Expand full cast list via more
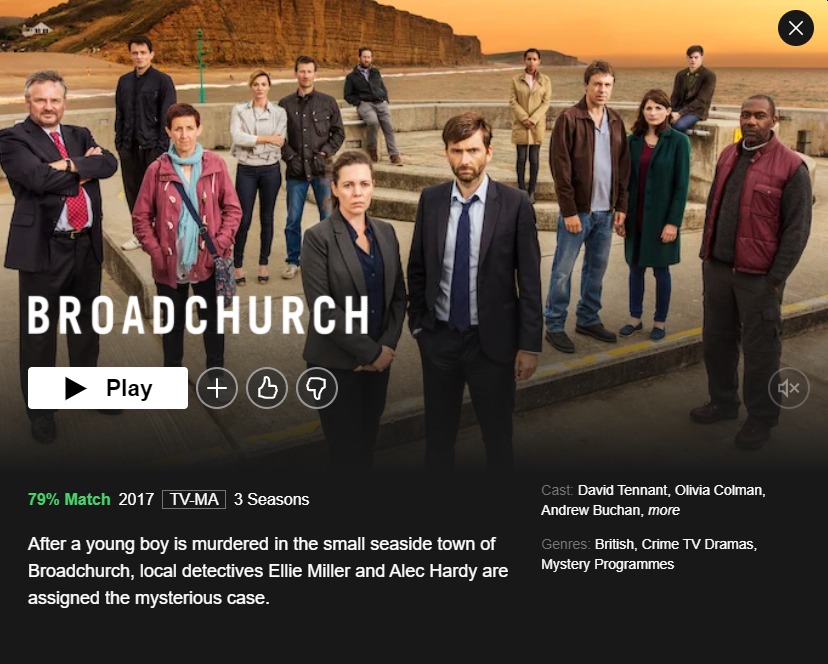 pos(664,510)
